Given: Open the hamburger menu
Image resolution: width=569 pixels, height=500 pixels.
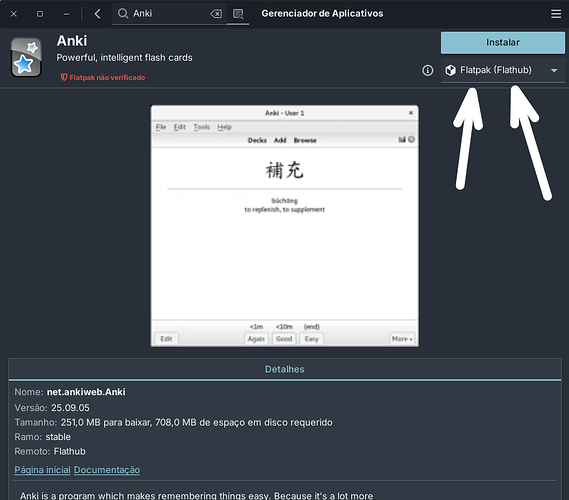Looking at the screenshot, I should click(556, 14).
